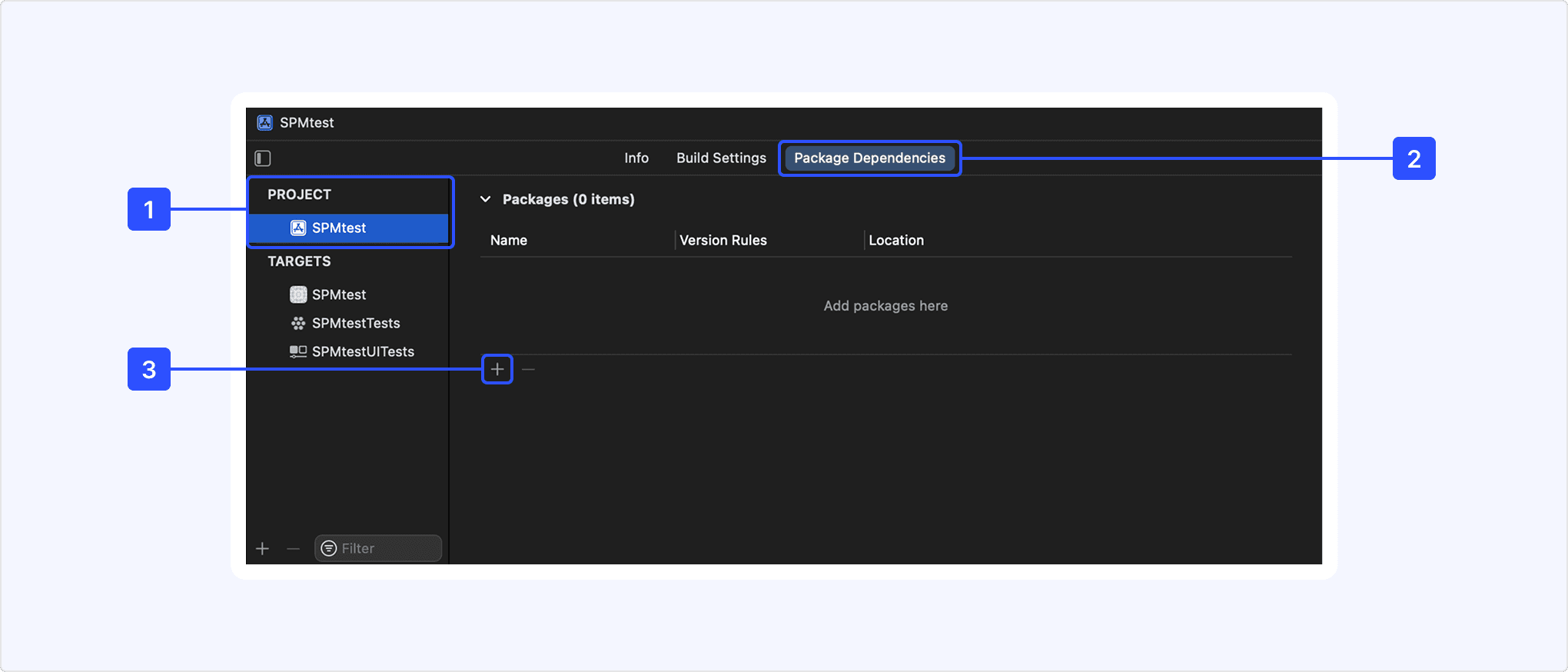Select SPMtest under PROJECT
Screen dimensions: 1568x672
pyautogui.click(x=339, y=228)
